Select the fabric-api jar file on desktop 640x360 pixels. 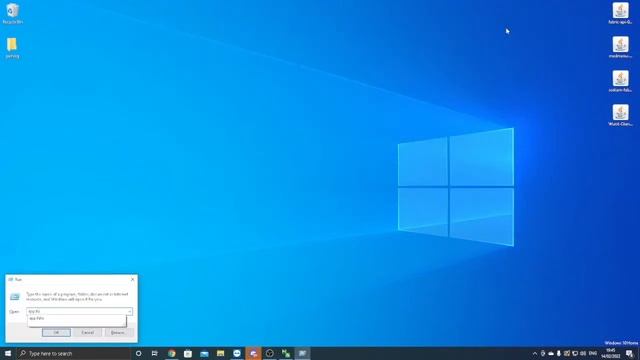pos(620,13)
